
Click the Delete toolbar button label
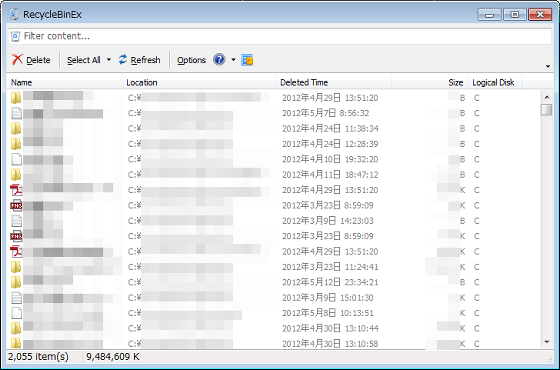click(x=38, y=60)
